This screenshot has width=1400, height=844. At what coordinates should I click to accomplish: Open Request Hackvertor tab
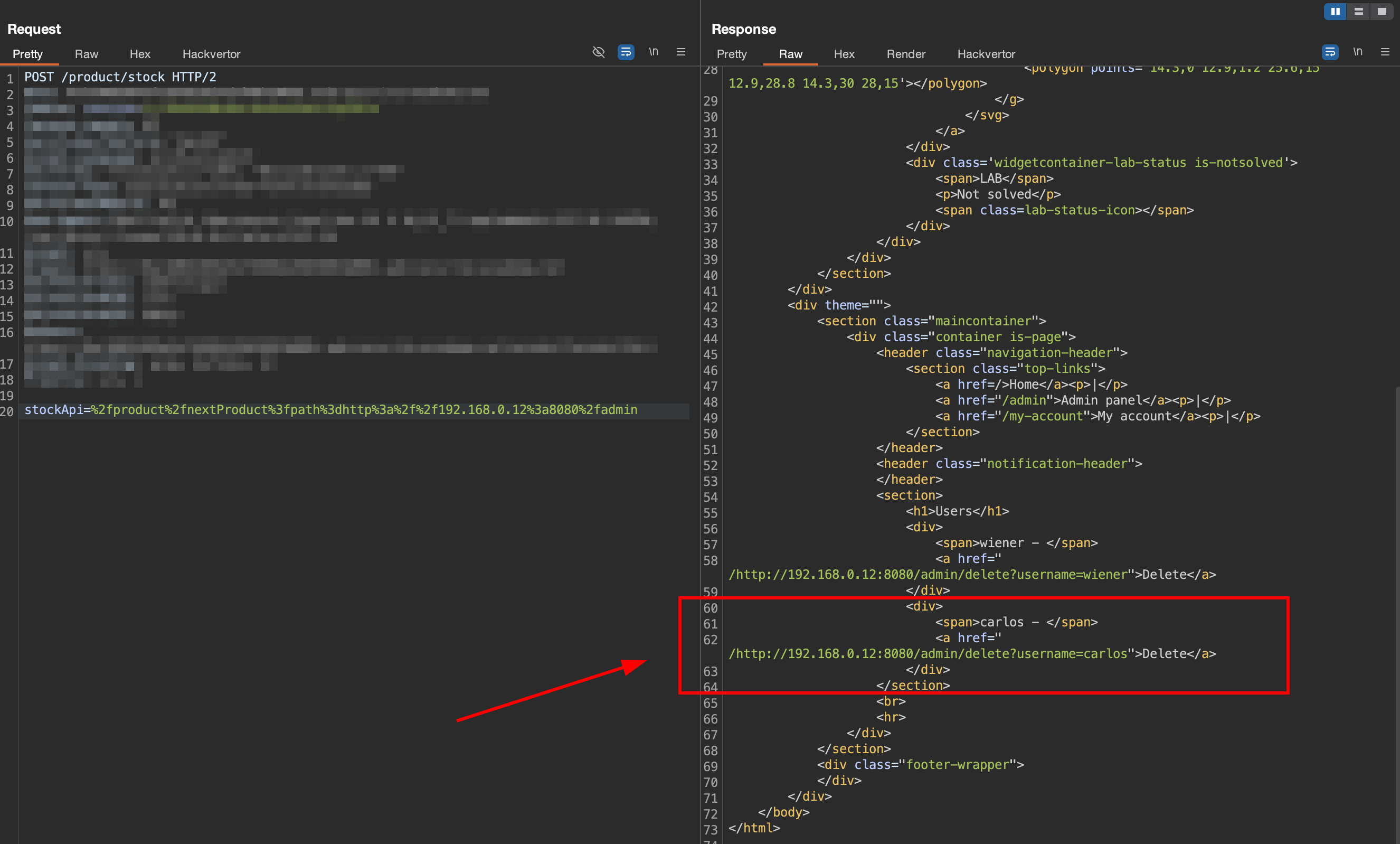click(211, 54)
